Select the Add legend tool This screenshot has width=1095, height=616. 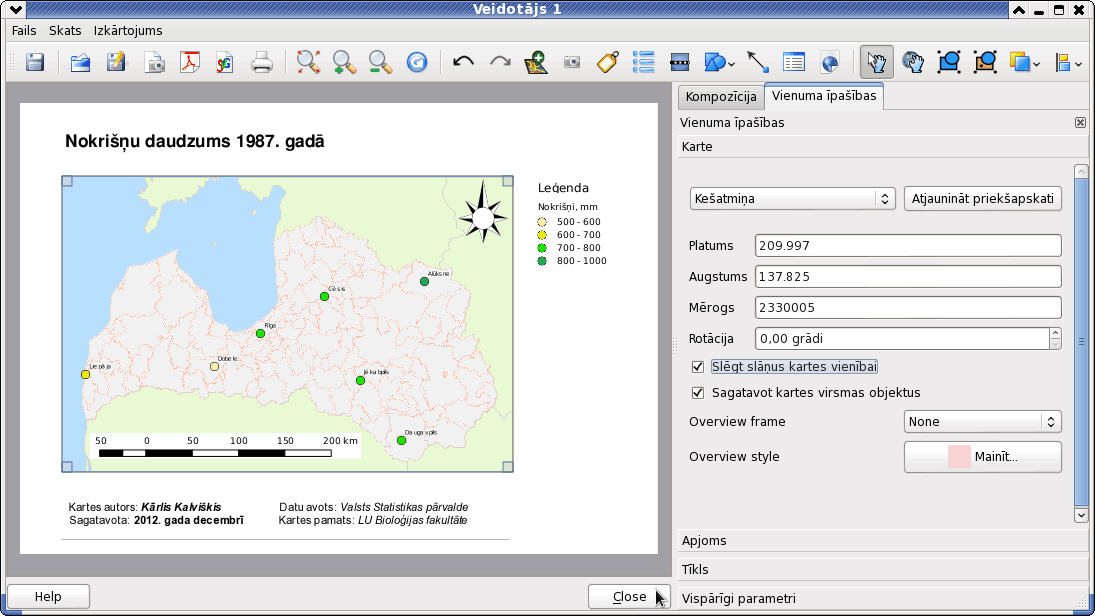point(643,62)
